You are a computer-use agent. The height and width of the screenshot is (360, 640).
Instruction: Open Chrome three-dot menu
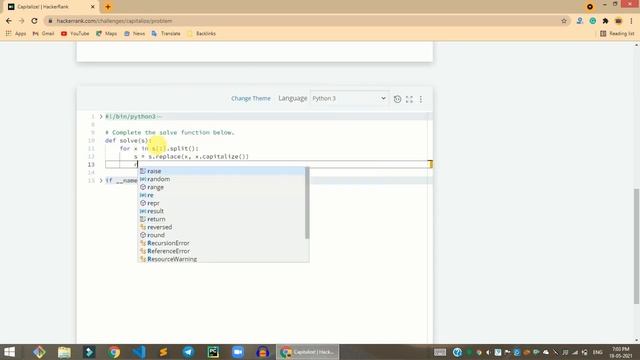631,21
